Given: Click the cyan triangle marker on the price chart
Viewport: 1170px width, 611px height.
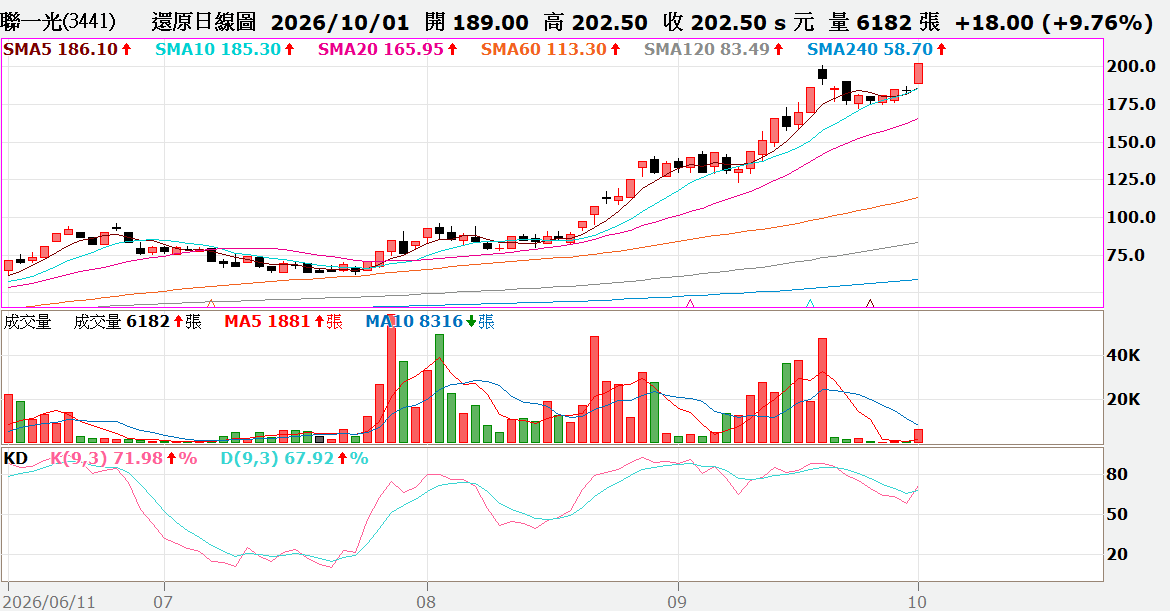Looking at the screenshot, I should 810,303.
